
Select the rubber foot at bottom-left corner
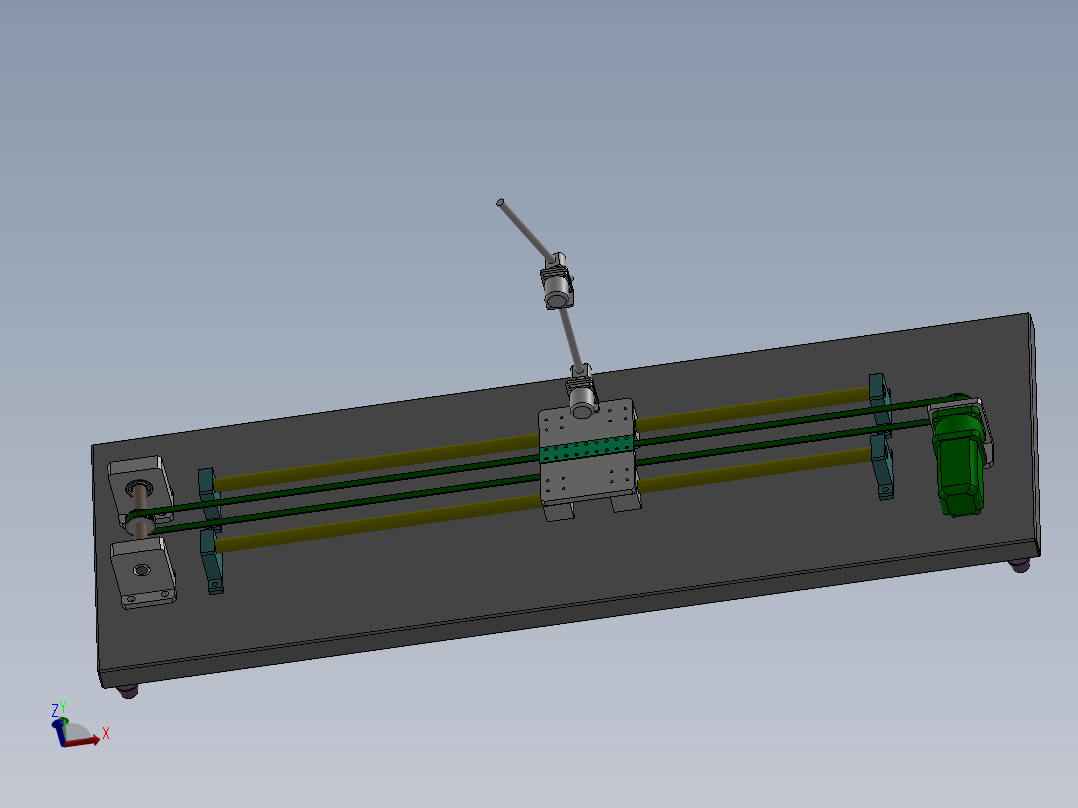(x=128, y=691)
